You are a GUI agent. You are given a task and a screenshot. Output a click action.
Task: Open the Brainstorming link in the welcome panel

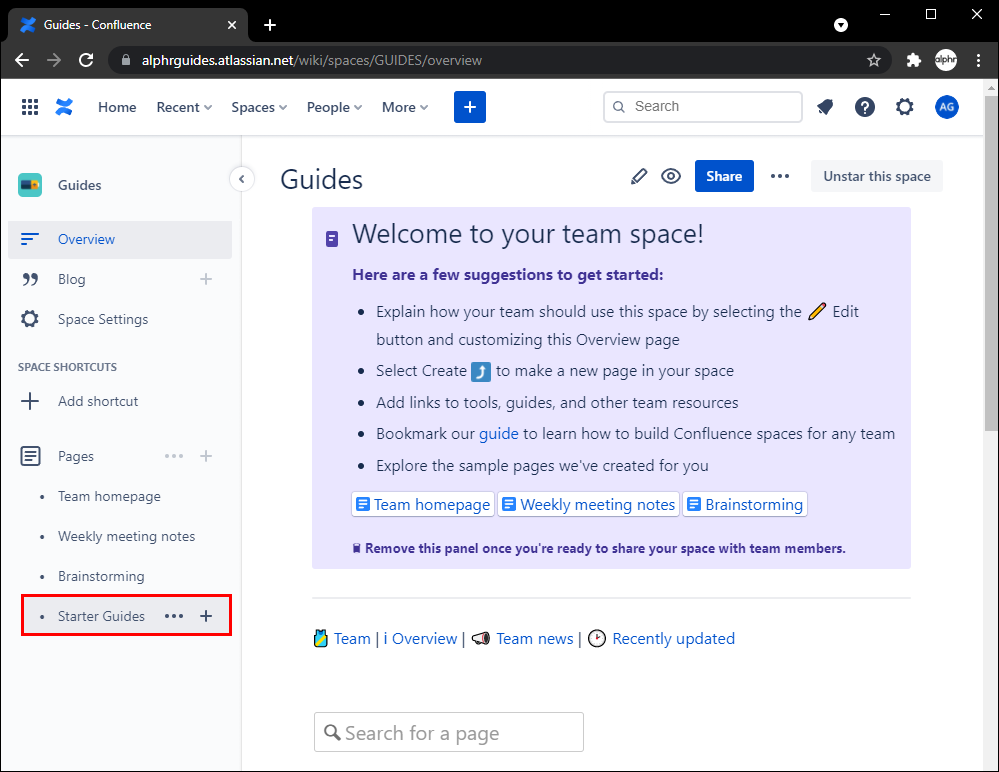(745, 504)
